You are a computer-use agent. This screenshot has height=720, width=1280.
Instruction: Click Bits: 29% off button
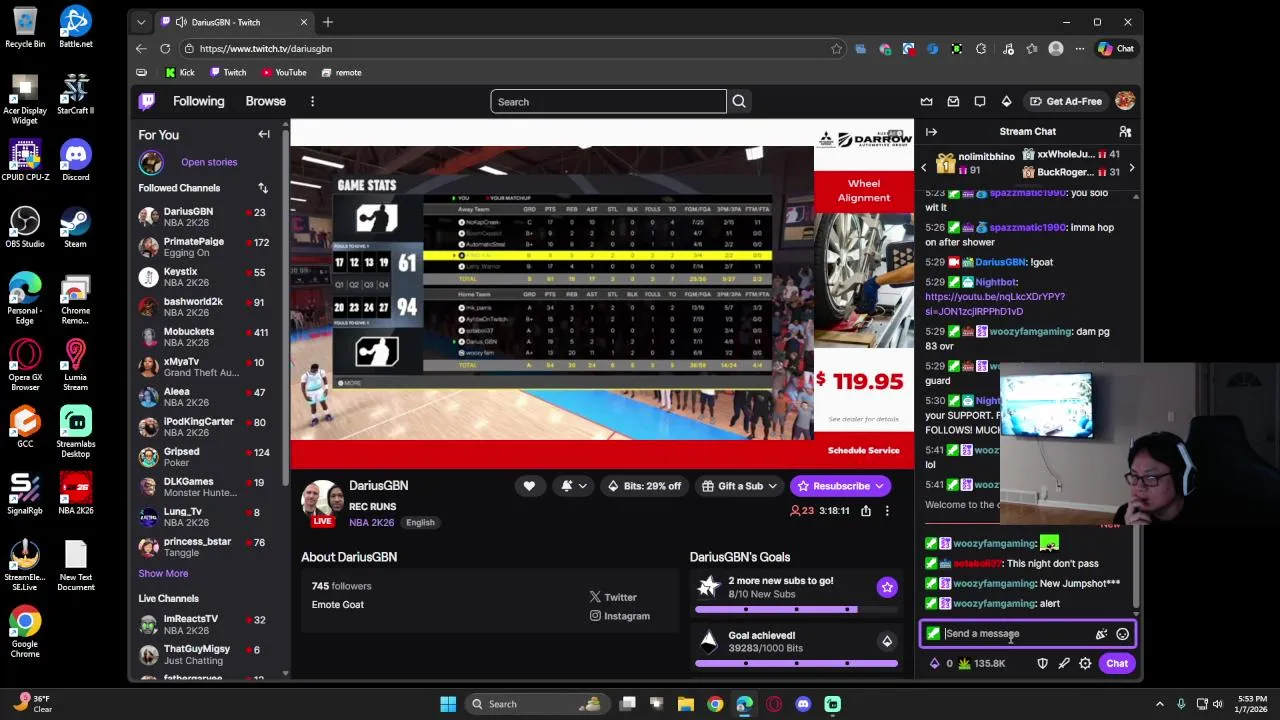(644, 486)
